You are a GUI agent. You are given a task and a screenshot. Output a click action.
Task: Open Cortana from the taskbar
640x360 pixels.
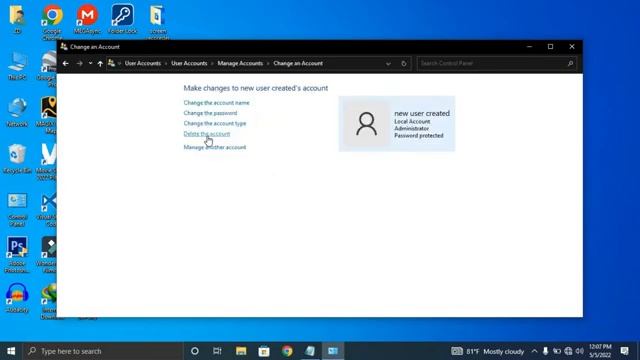coord(195,351)
